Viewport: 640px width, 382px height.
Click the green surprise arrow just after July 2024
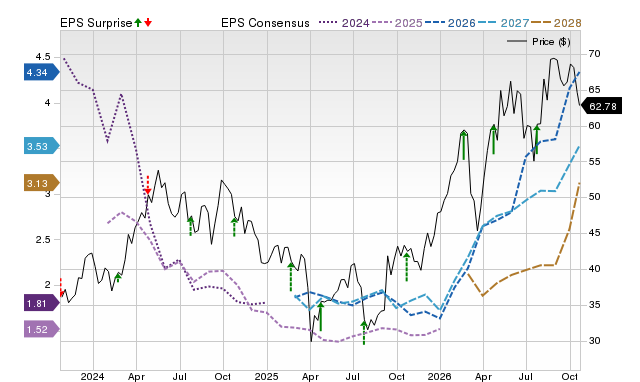tap(190, 227)
